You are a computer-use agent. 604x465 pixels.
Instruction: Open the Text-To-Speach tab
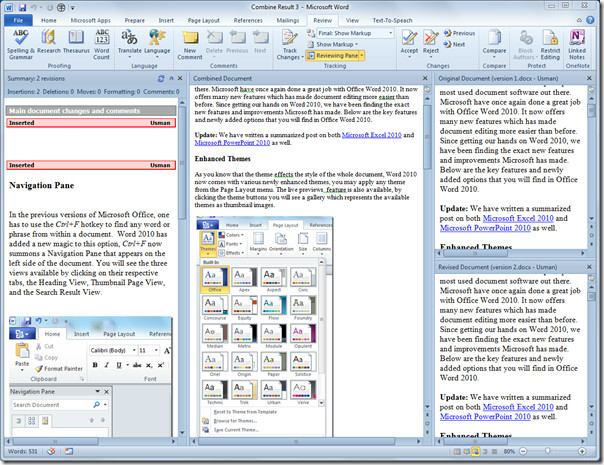(x=392, y=20)
